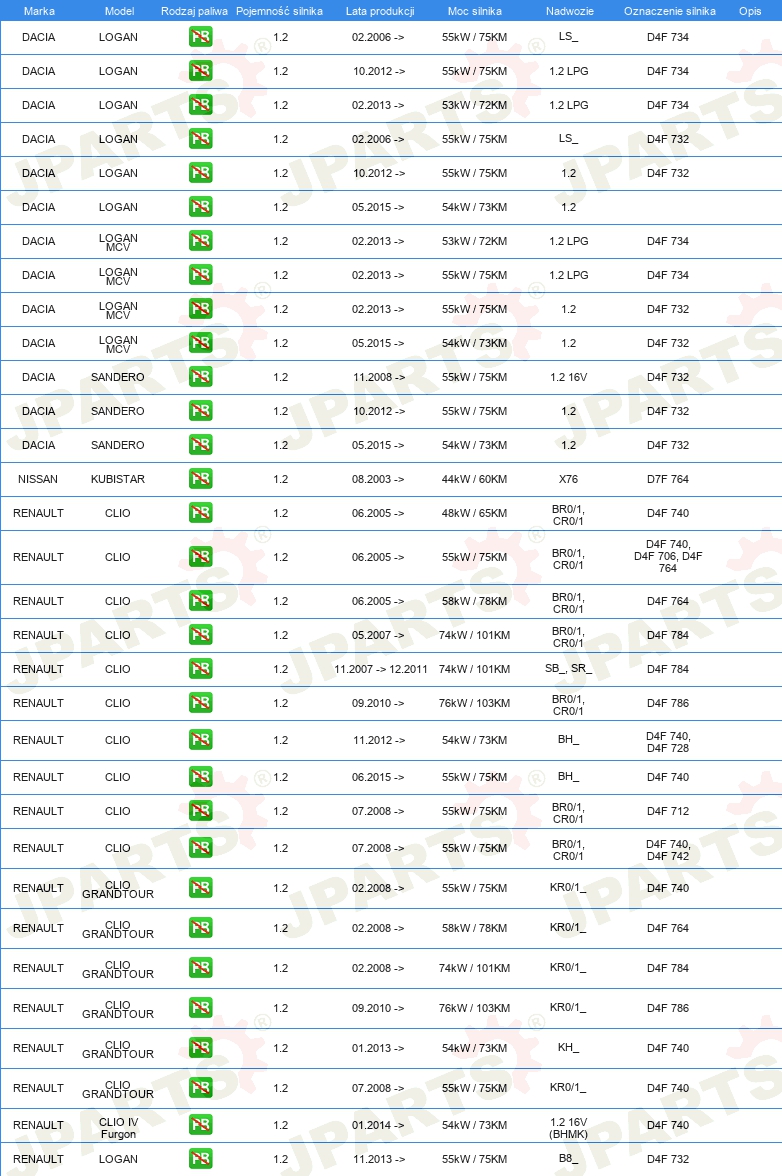Click the body code B8_
Screen dimensions: 782x1176
[568, 1159]
